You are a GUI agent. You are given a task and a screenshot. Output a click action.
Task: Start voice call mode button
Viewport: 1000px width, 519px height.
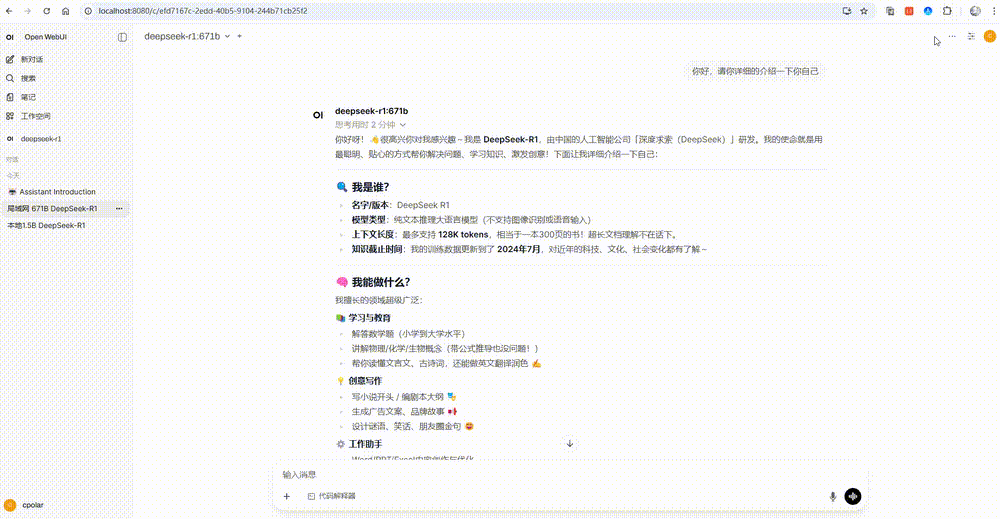853,496
